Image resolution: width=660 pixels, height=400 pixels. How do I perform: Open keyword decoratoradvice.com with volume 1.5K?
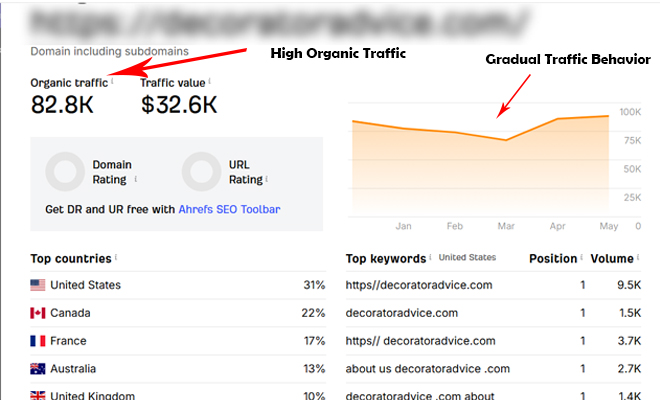[x=402, y=313]
